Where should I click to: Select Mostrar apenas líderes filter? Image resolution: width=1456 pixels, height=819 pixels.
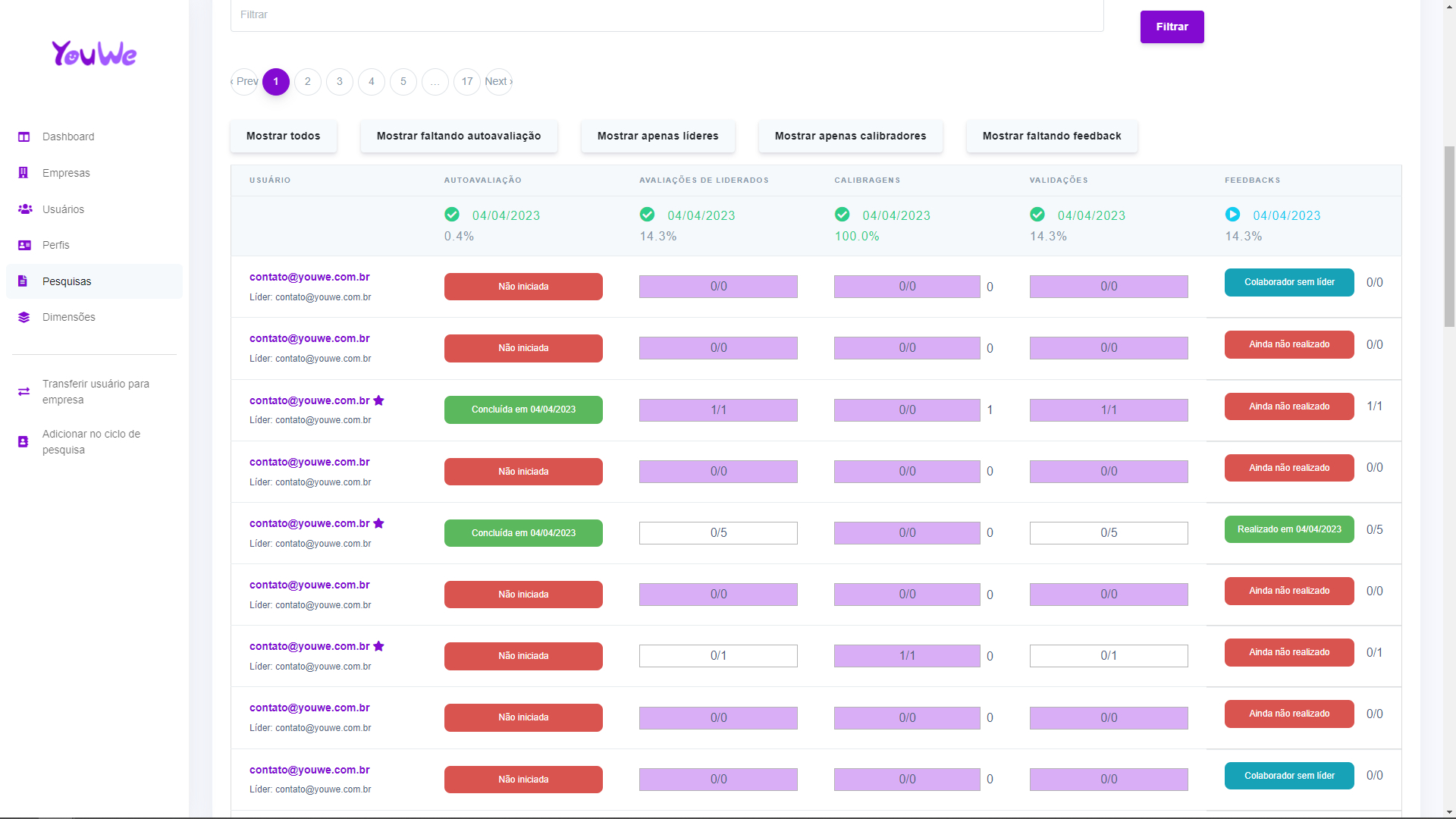point(657,136)
